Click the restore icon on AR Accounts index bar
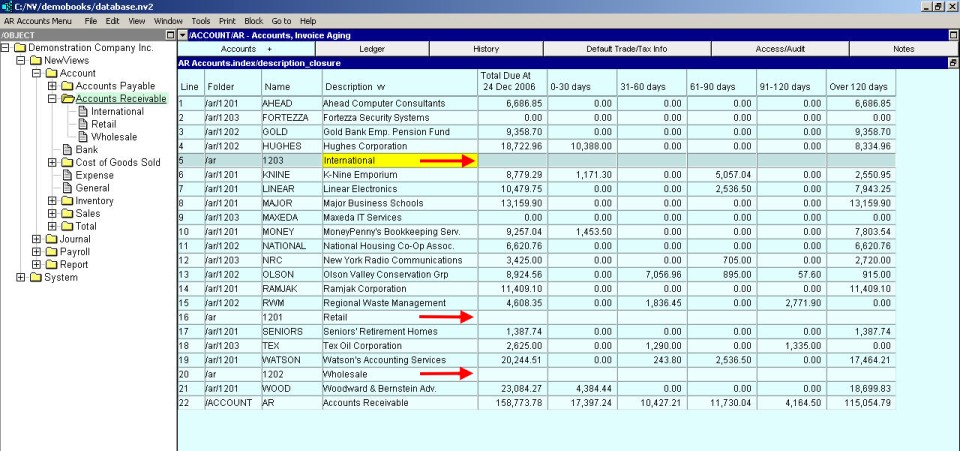 click(x=953, y=62)
